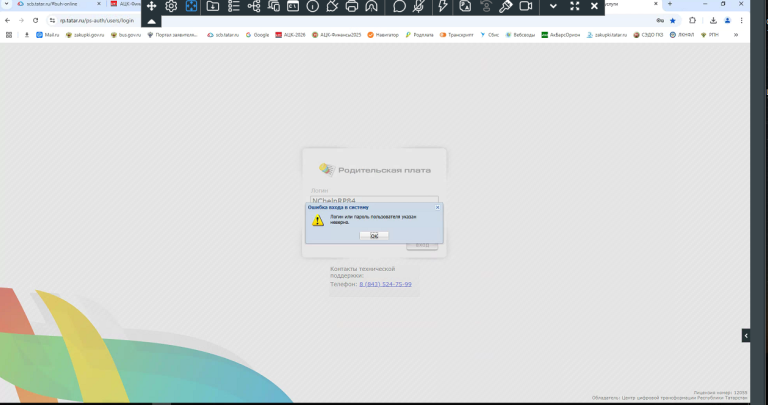Click the lightning bolt actions icon
768x405 pixels.
(443, 6)
